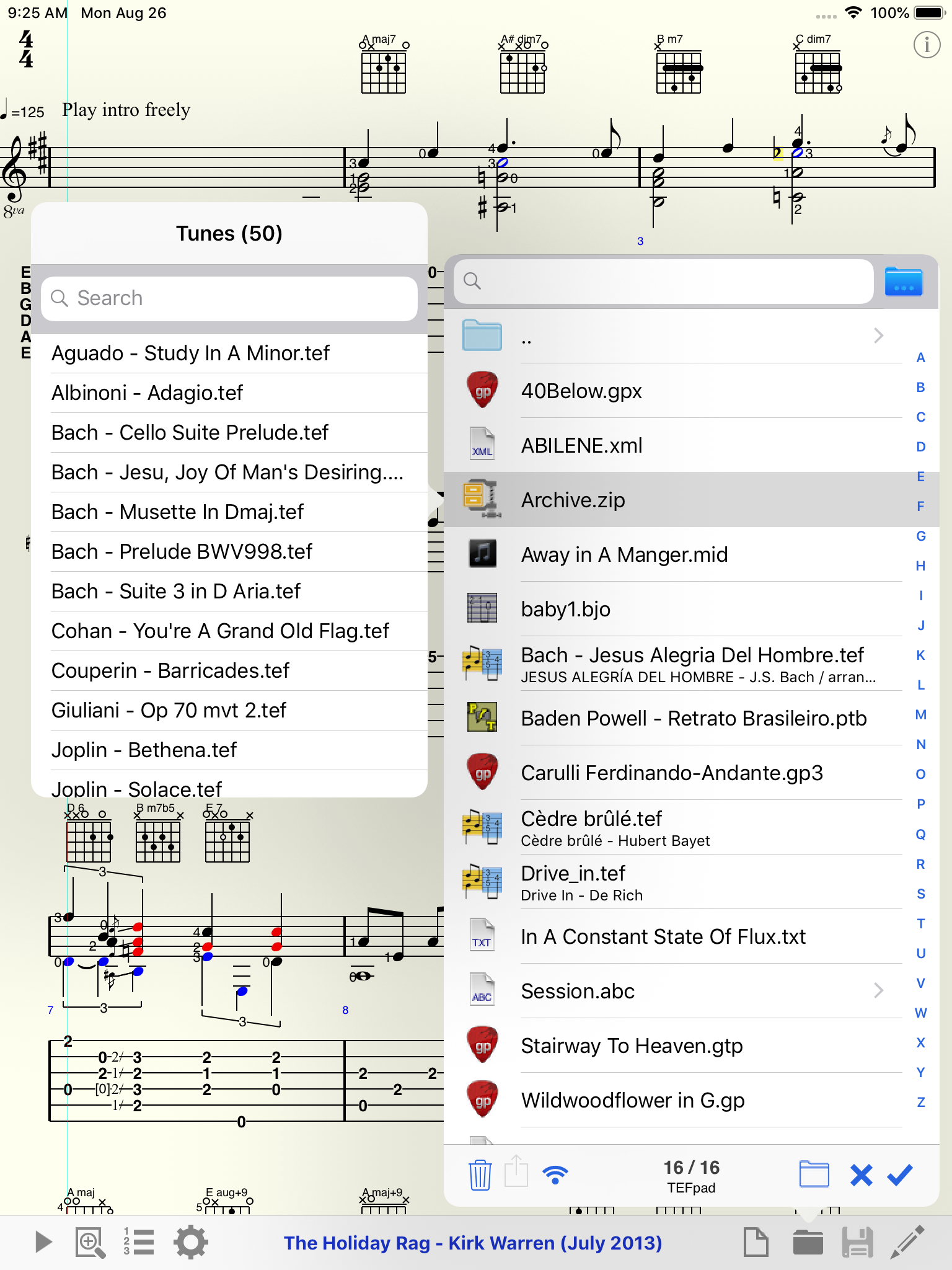Open baby1.bjo file
This screenshot has height=1270, width=952.
point(673,609)
